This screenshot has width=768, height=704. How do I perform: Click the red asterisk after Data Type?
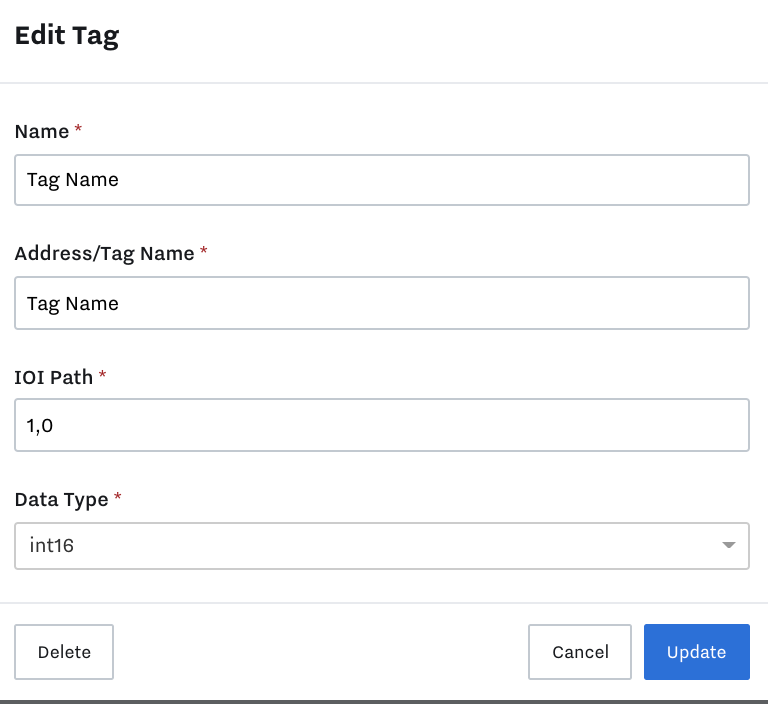pyautogui.click(x=118, y=497)
